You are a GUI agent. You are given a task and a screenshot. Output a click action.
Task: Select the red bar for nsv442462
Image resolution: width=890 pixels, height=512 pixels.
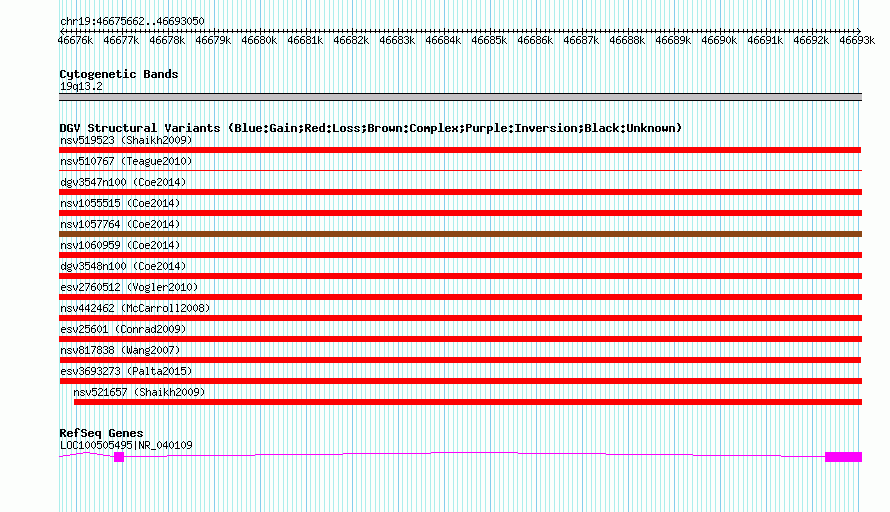tap(460, 318)
